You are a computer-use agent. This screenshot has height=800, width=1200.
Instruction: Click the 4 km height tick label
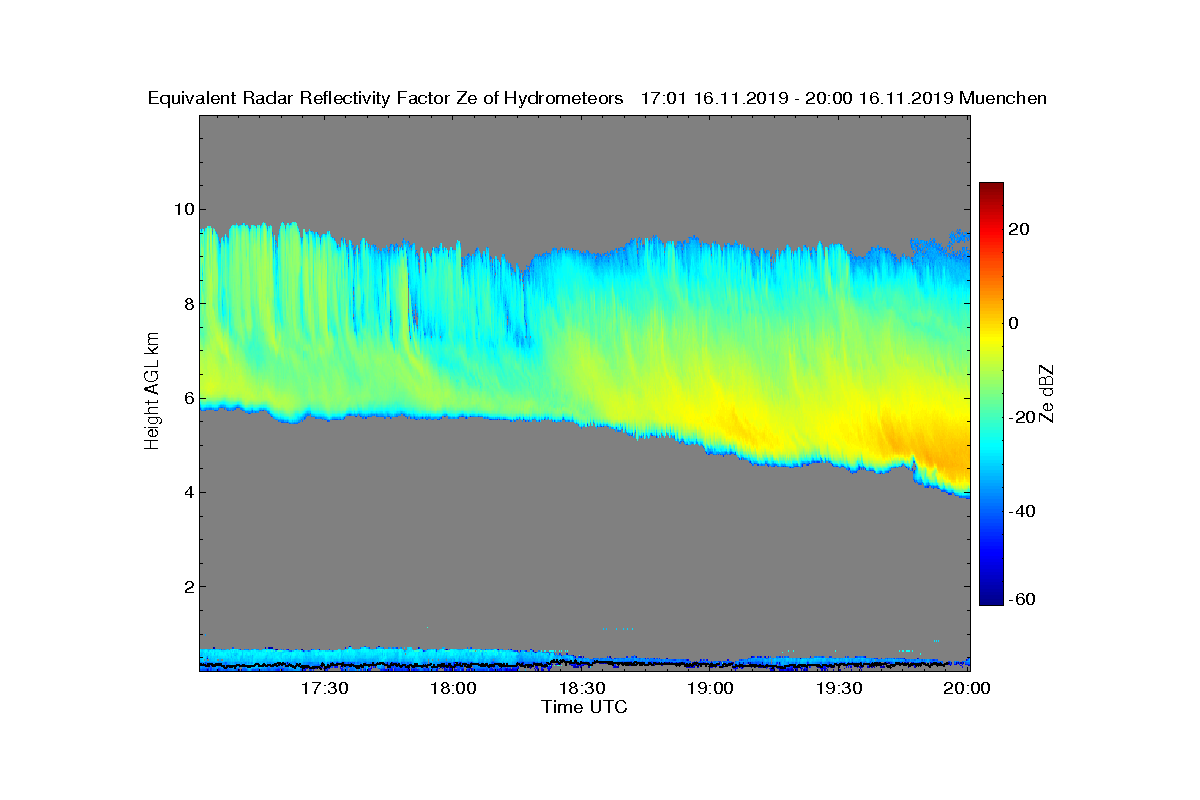188,492
